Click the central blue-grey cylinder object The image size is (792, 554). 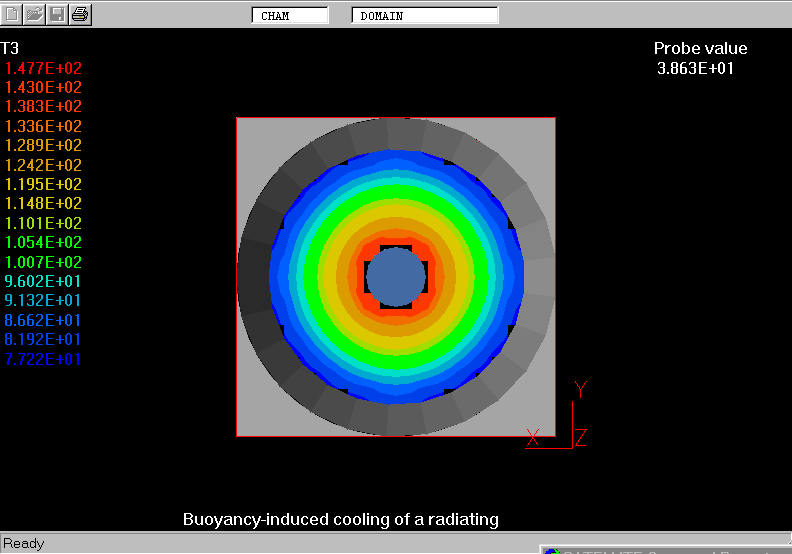[396, 277]
